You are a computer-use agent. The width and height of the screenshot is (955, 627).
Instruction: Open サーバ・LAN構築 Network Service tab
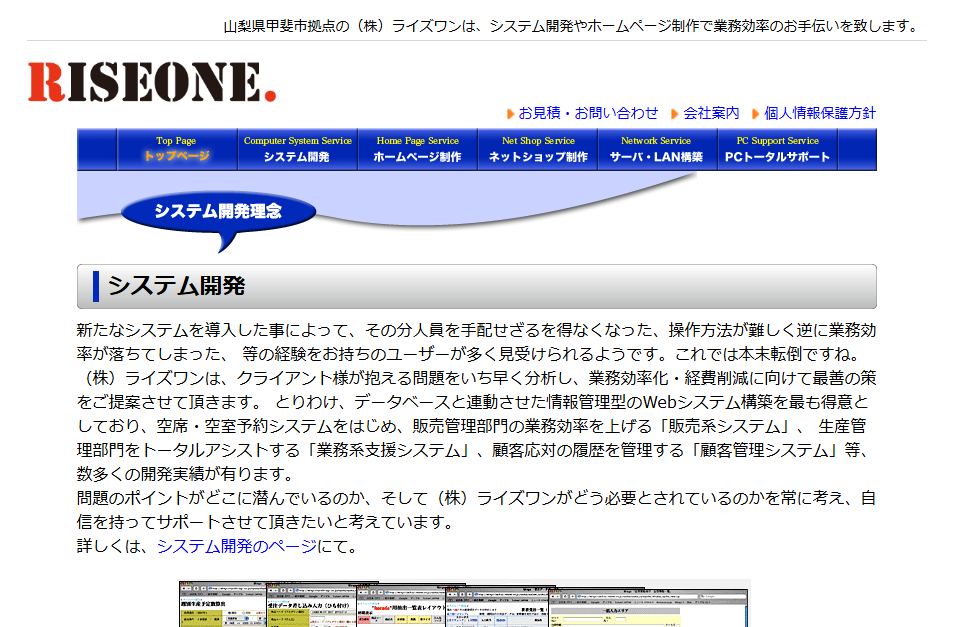click(x=656, y=149)
